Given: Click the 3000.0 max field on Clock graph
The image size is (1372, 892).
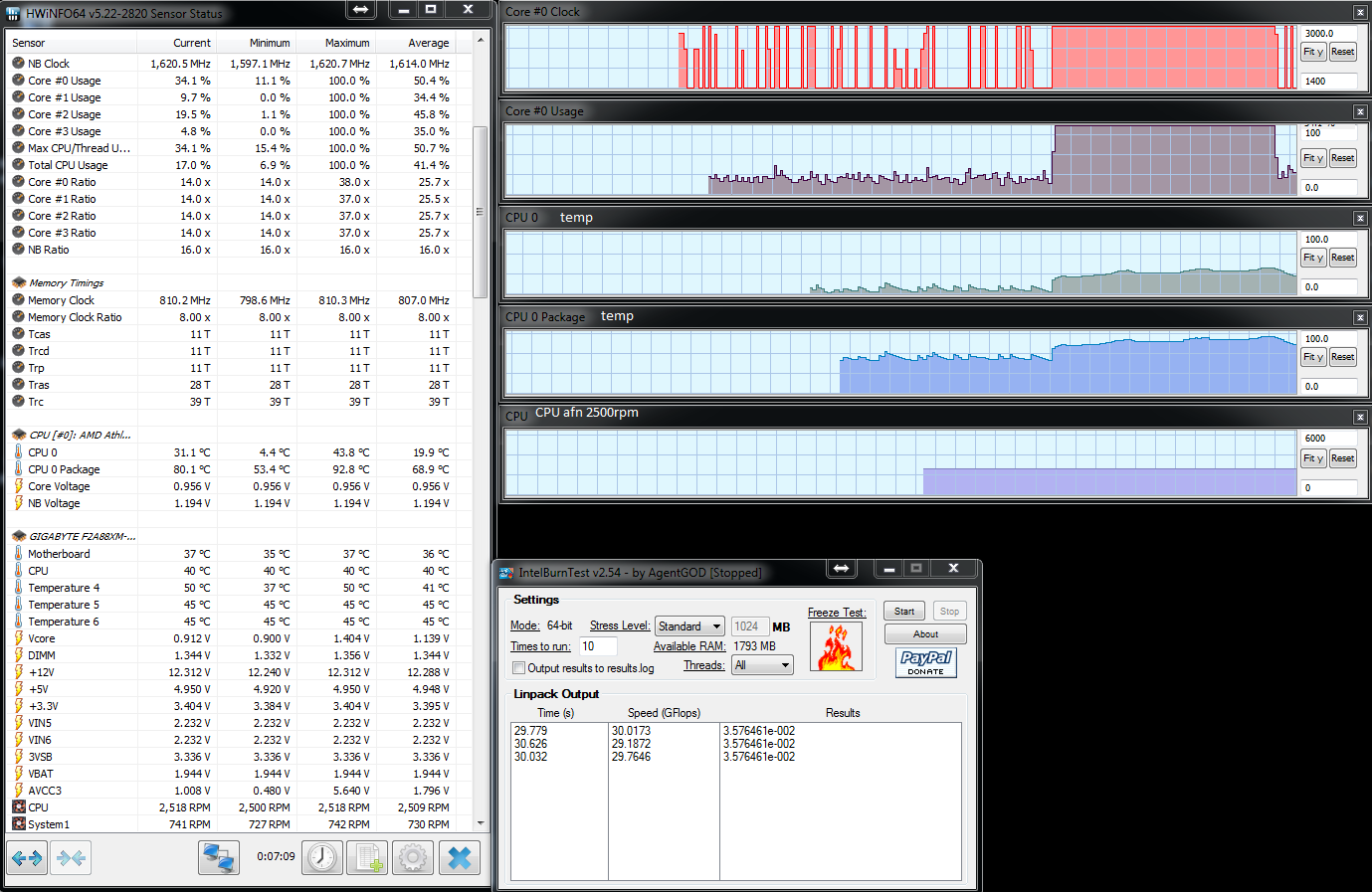Looking at the screenshot, I should pos(1329,33).
